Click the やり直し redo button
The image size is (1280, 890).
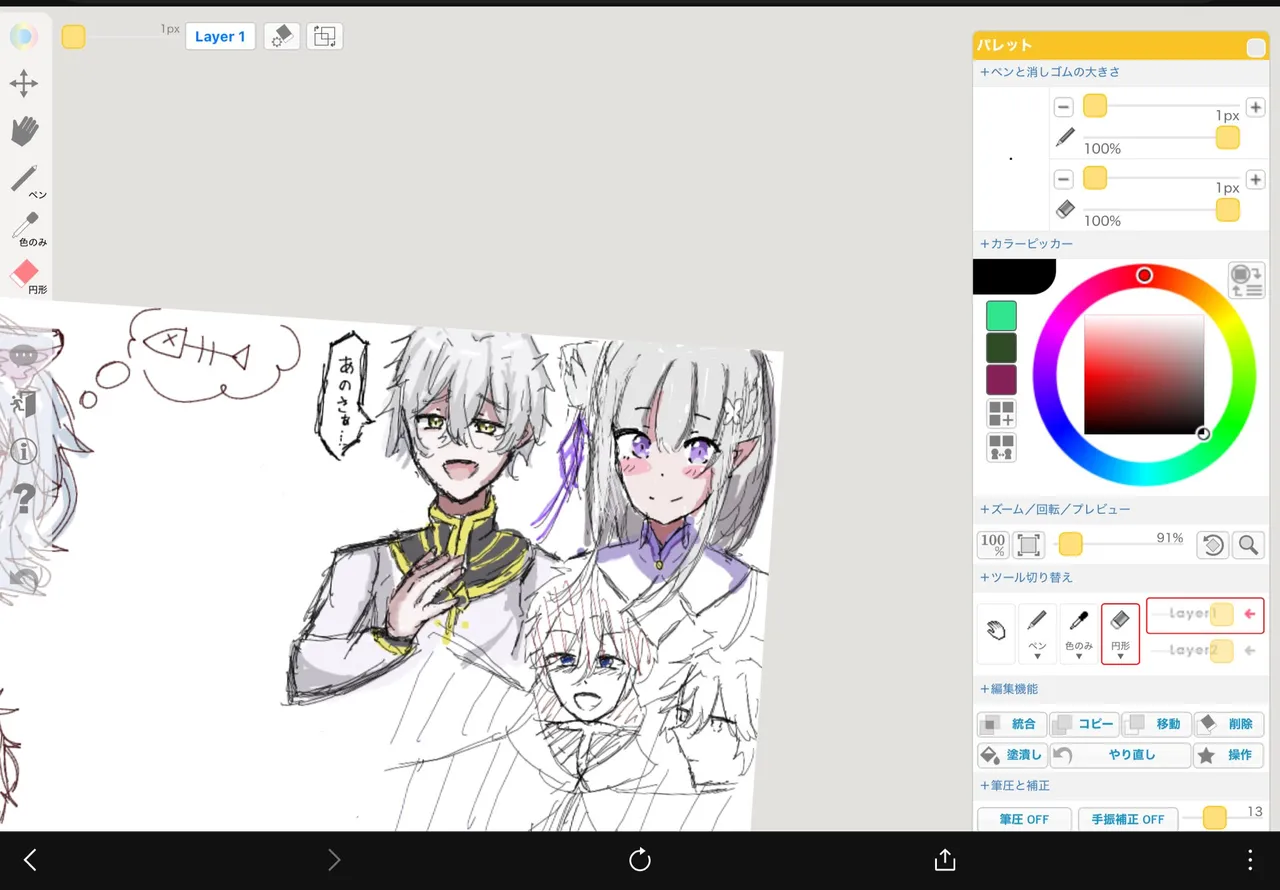click(1120, 755)
